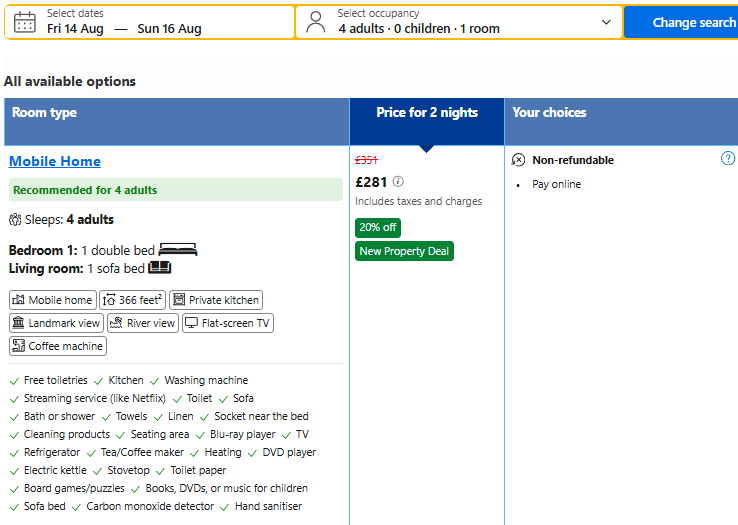Click the Cleaning products amenity

pyautogui.click(x=67, y=434)
